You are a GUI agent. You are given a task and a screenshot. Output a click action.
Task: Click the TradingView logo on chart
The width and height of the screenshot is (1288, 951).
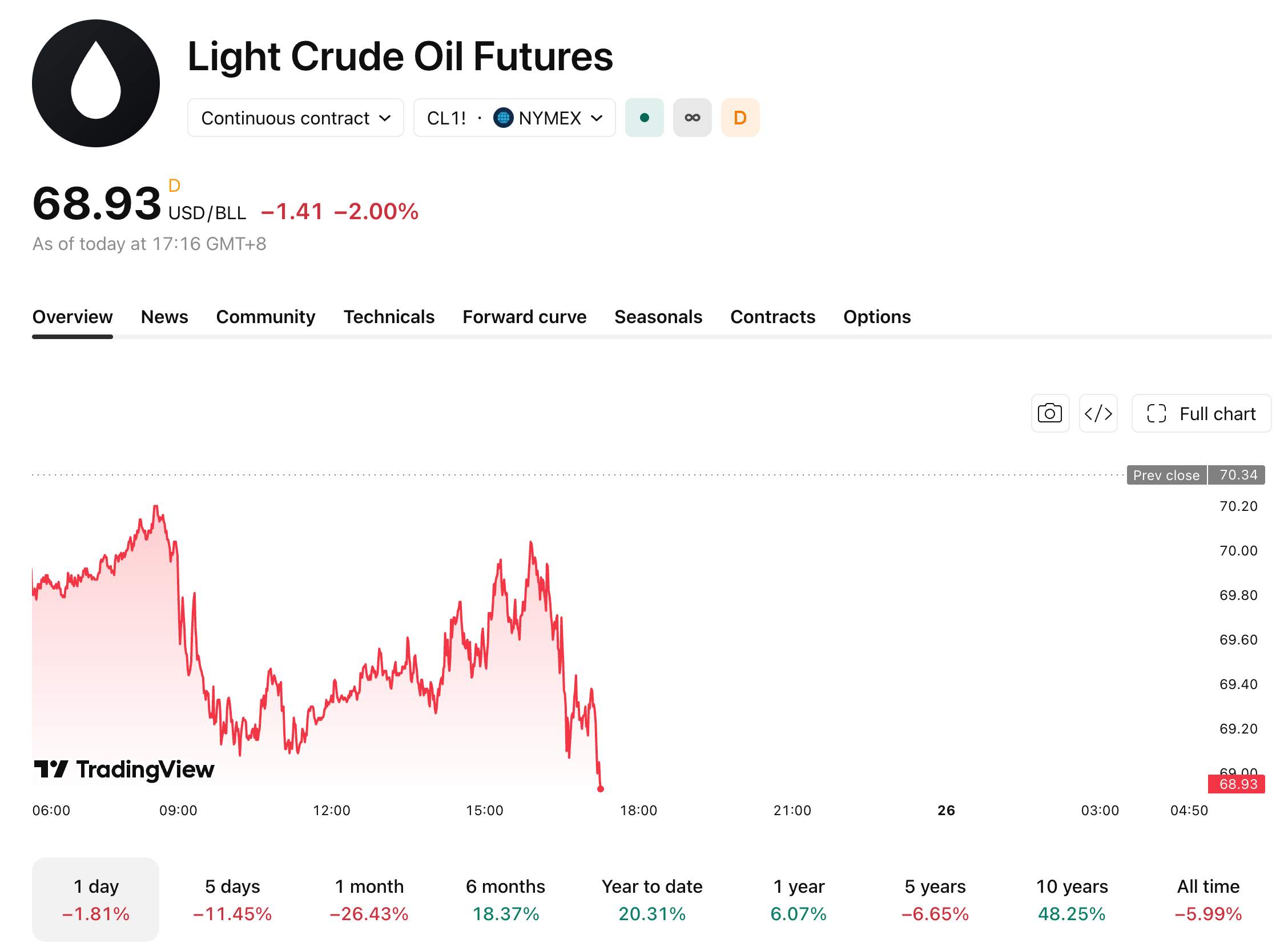pyautogui.click(x=124, y=771)
